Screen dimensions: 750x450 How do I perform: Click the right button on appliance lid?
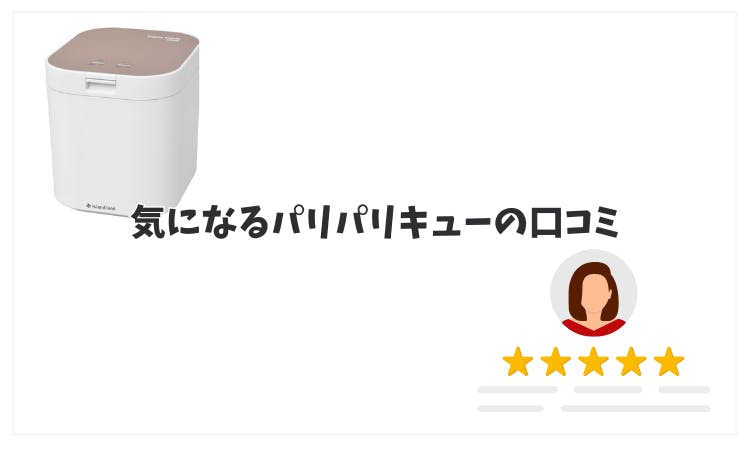coord(124,64)
